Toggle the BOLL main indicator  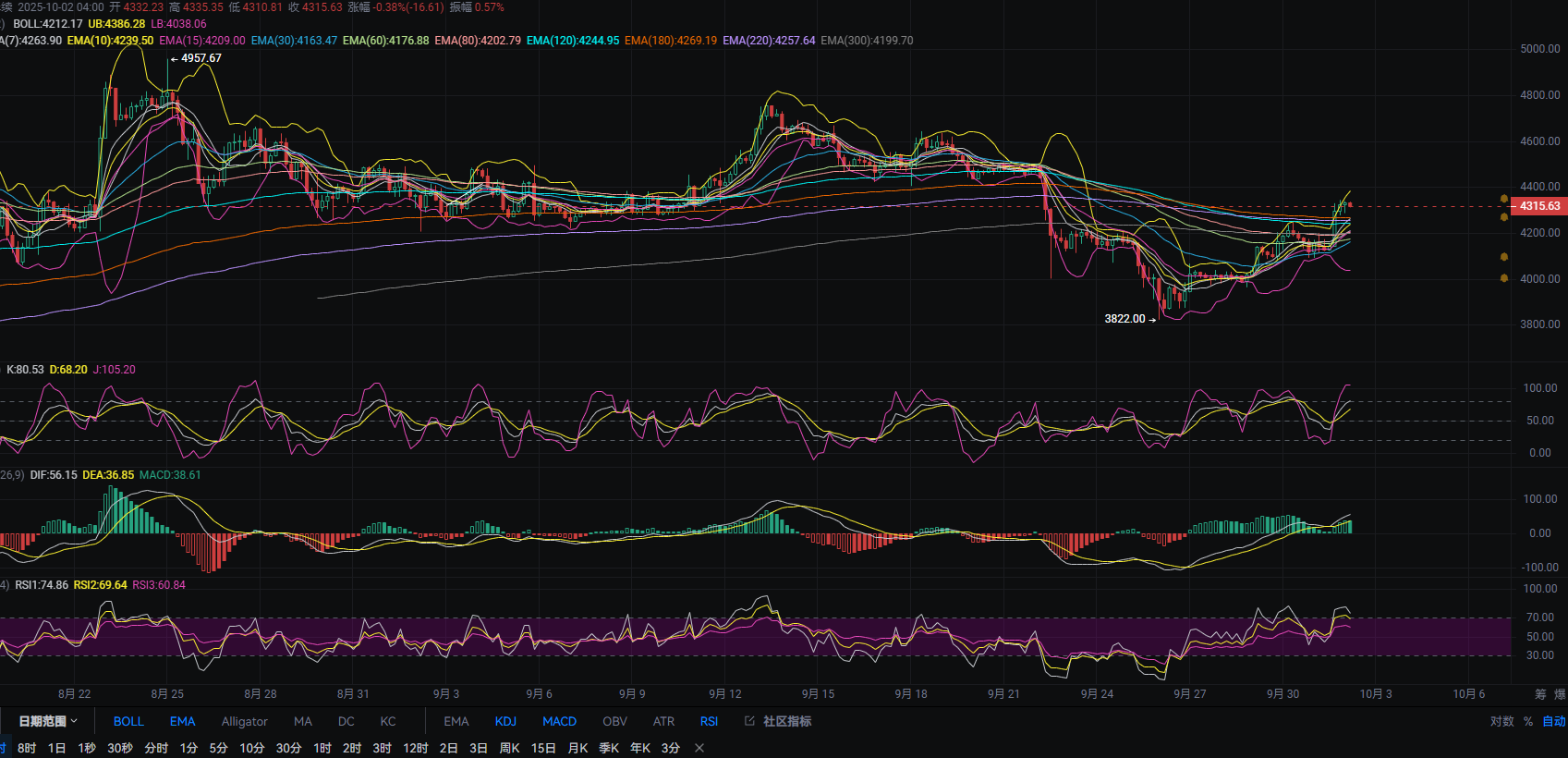pos(128,721)
